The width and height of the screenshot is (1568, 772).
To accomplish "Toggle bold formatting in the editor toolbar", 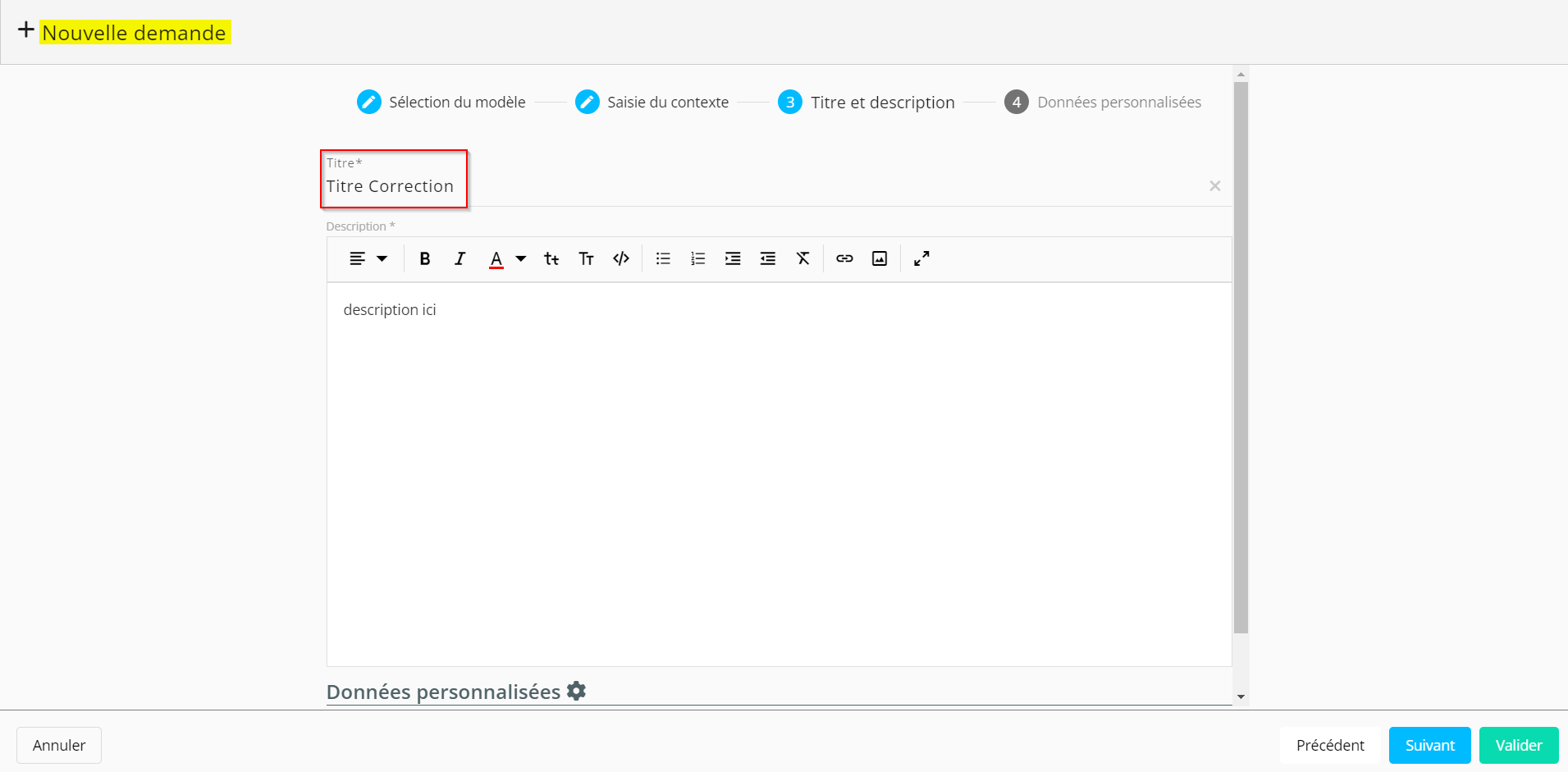I will [x=424, y=259].
